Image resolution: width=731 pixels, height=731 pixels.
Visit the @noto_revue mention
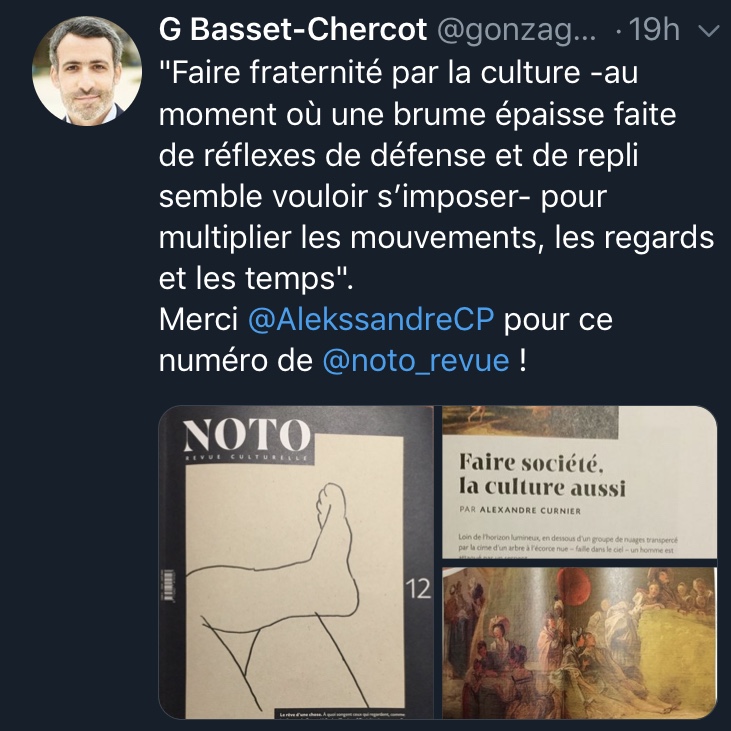pos(416,361)
